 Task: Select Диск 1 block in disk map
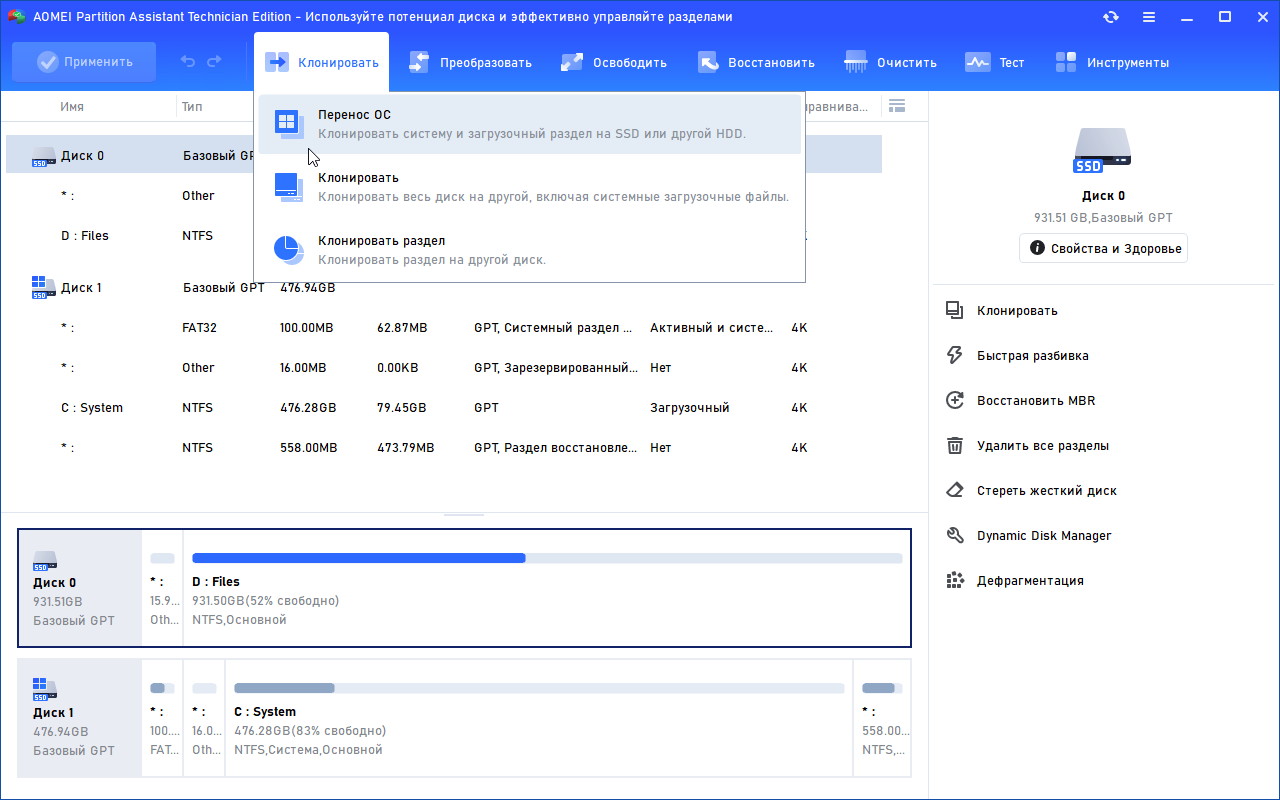click(80, 718)
